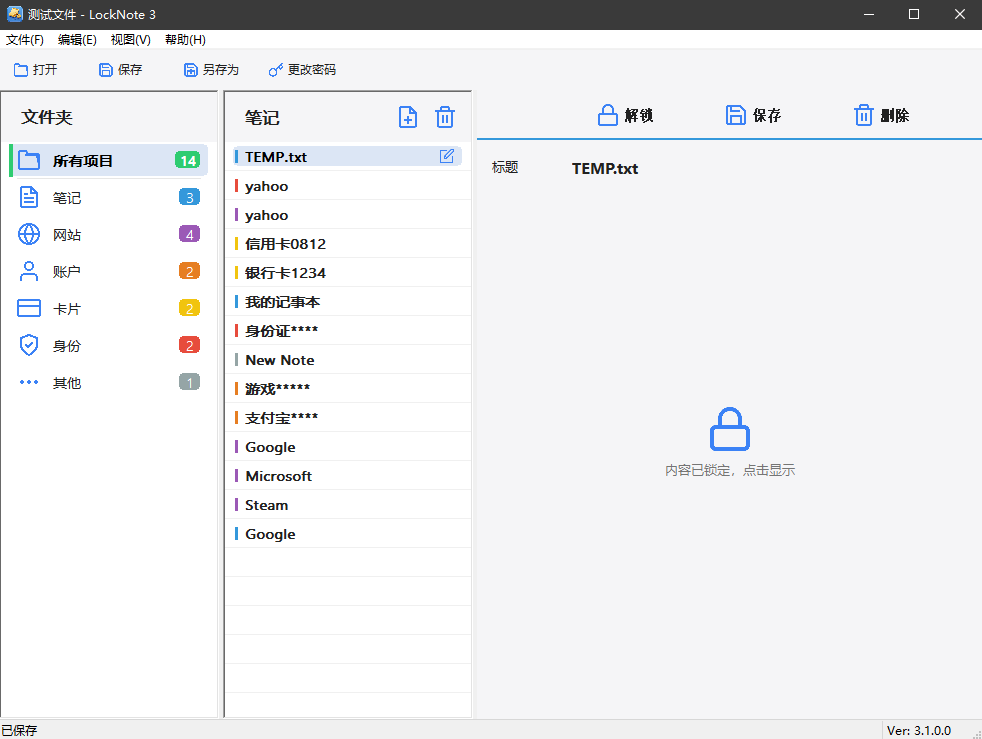Click the 身份 shield icon in sidebar
982x739 pixels.
(x=29, y=345)
